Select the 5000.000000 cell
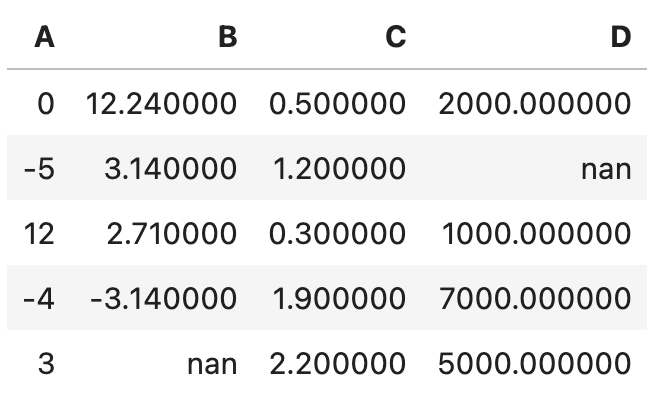 (535, 363)
